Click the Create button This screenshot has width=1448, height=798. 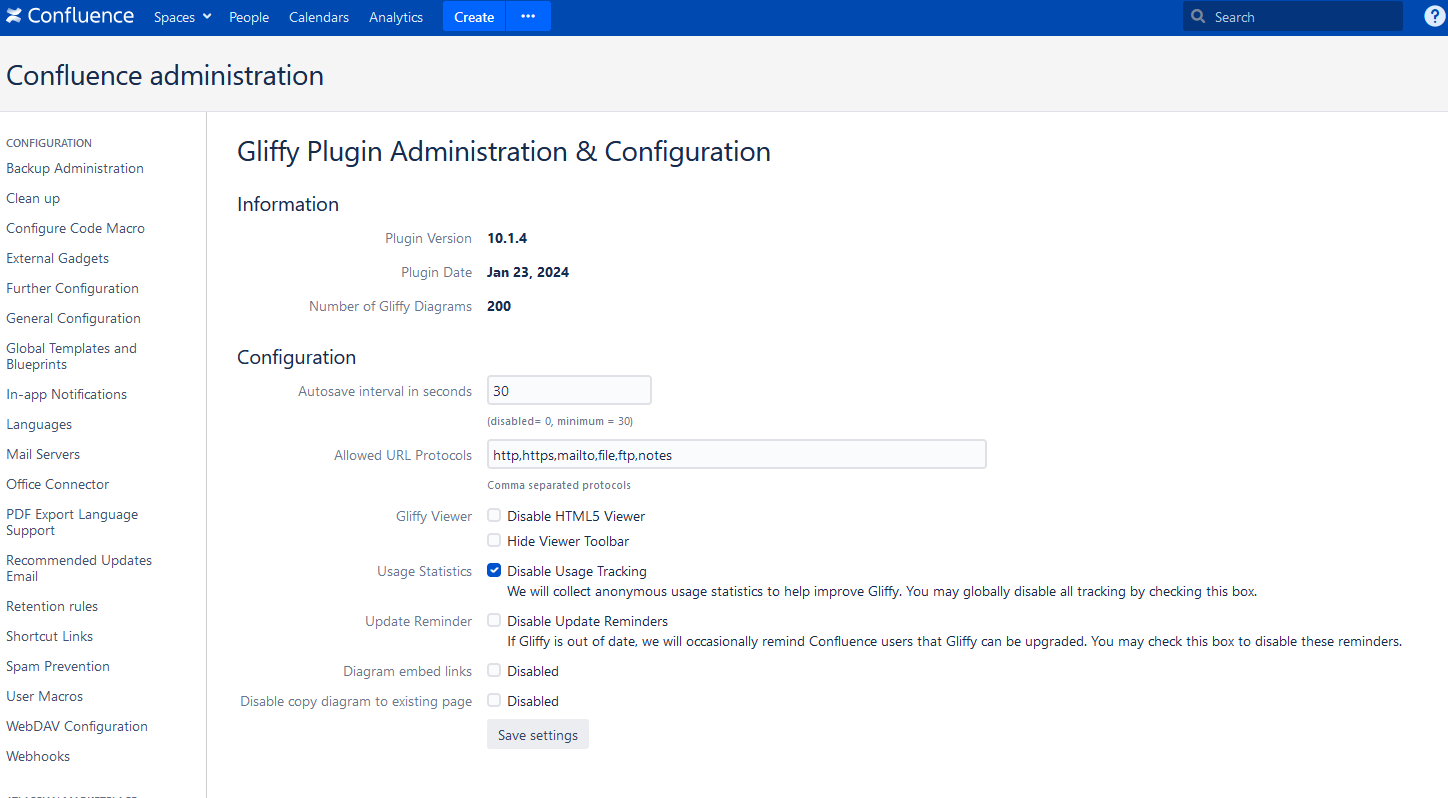pyautogui.click(x=474, y=16)
